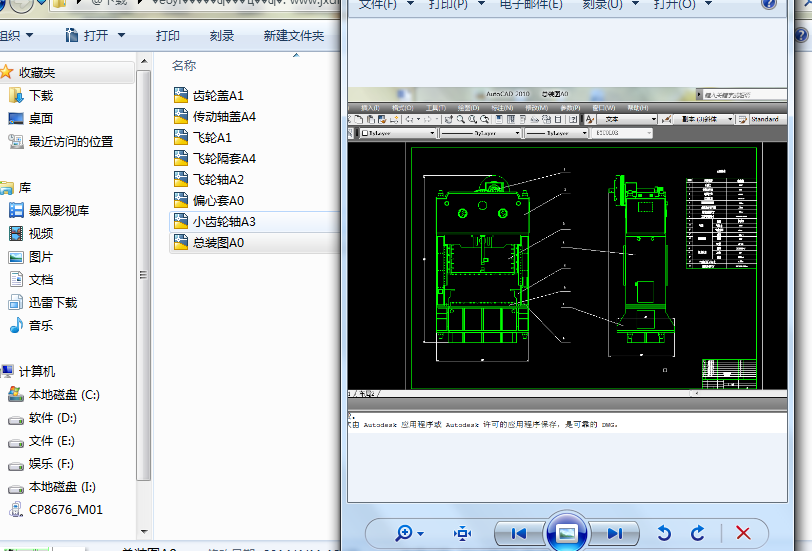
Task: Open the 打印(P) dropdown menu
Action: click(453, 5)
